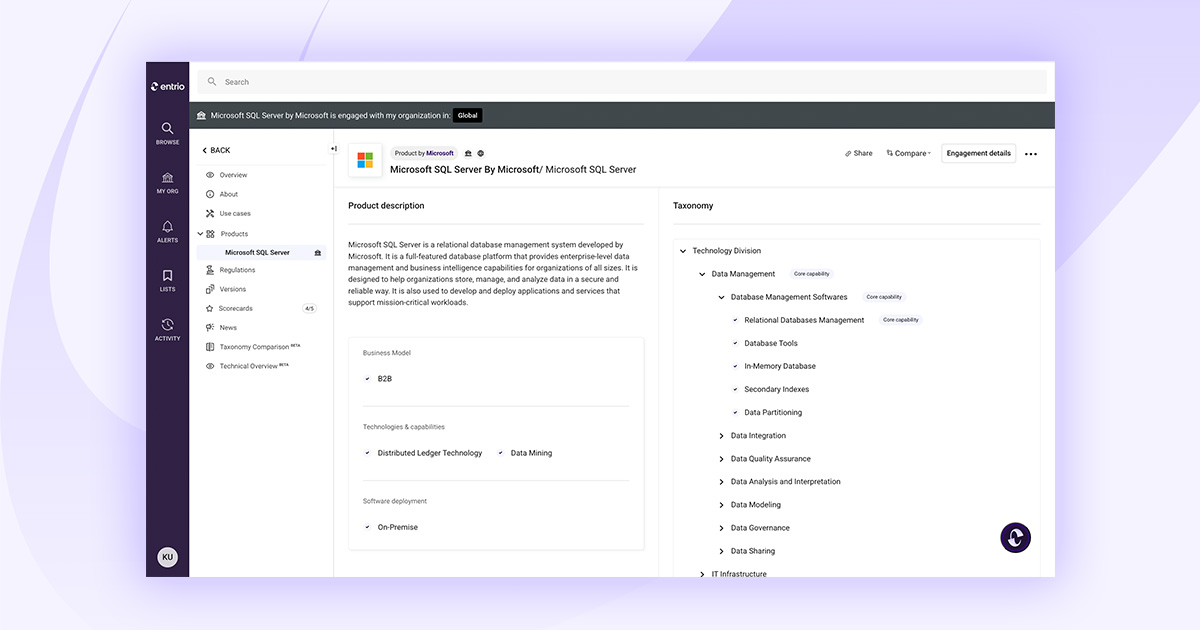Click the entrio logo
The width and height of the screenshot is (1200, 630).
[x=167, y=87]
